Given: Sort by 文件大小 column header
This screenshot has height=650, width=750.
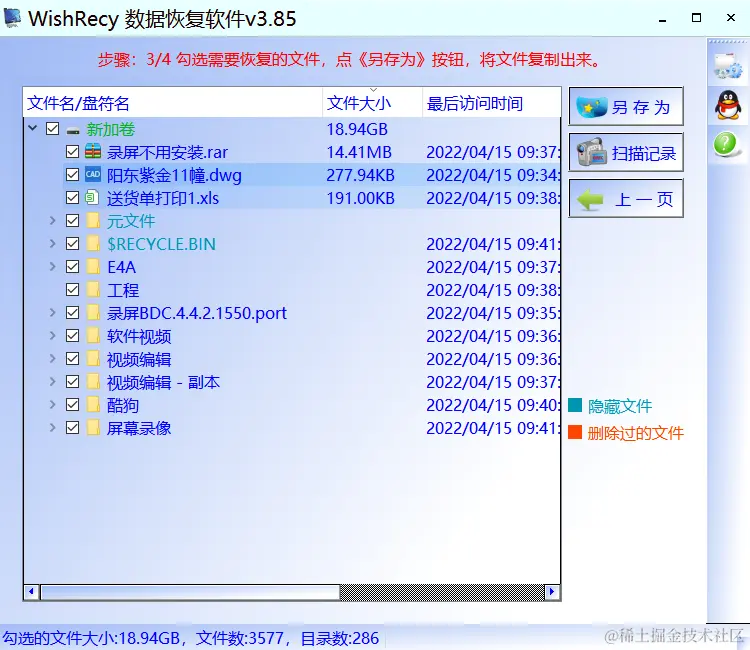Looking at the screenshot, I should click(373, 103).
